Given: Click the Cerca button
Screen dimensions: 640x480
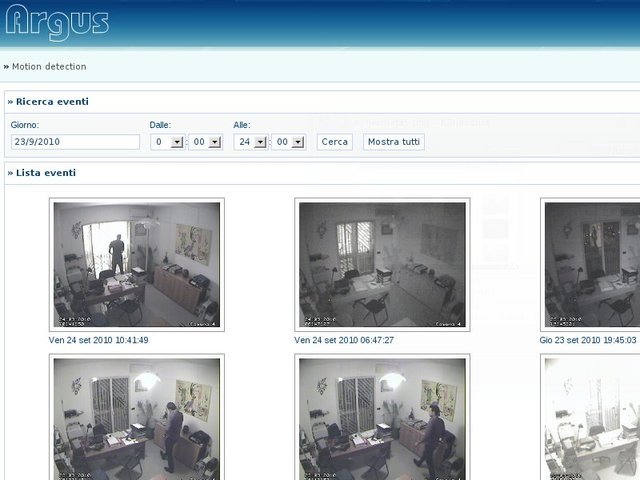Looking at the screenshot, I should [x=335, y=142].
